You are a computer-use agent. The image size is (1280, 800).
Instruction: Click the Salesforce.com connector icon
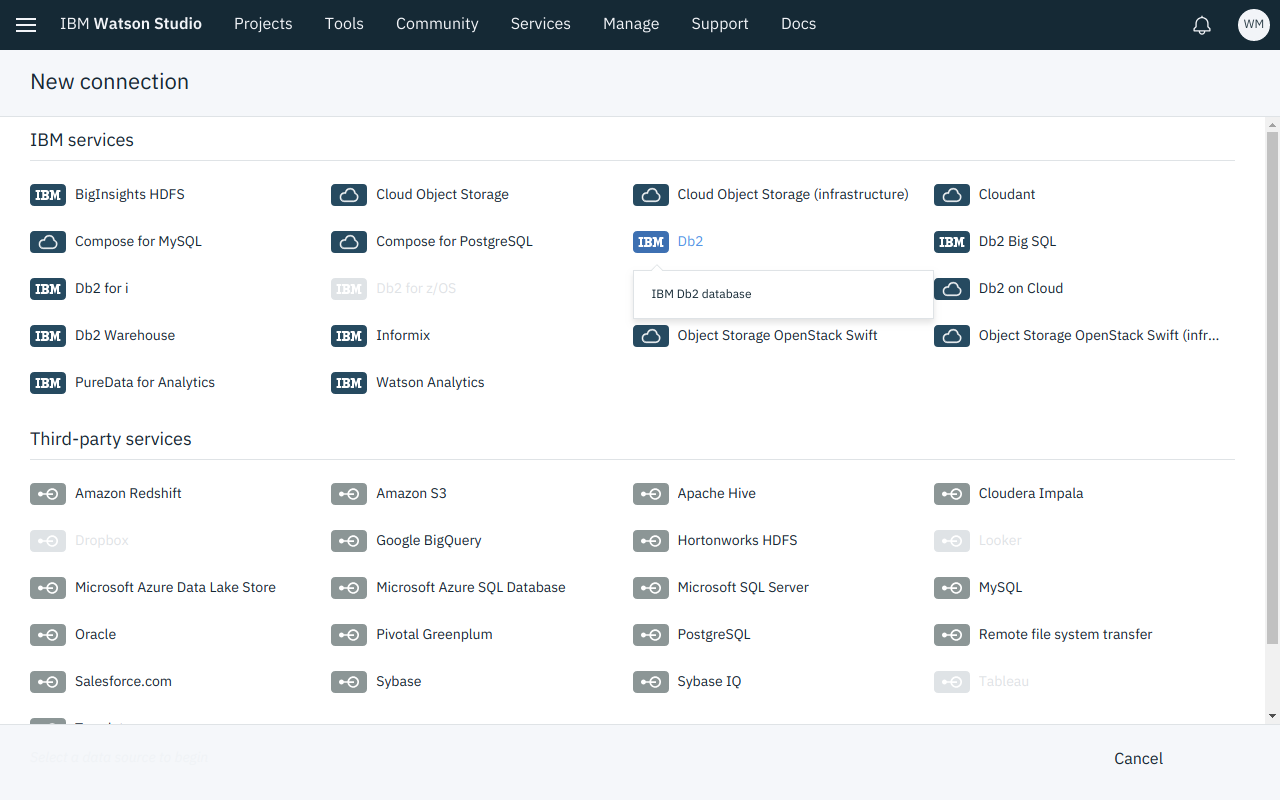coord(48,682)
